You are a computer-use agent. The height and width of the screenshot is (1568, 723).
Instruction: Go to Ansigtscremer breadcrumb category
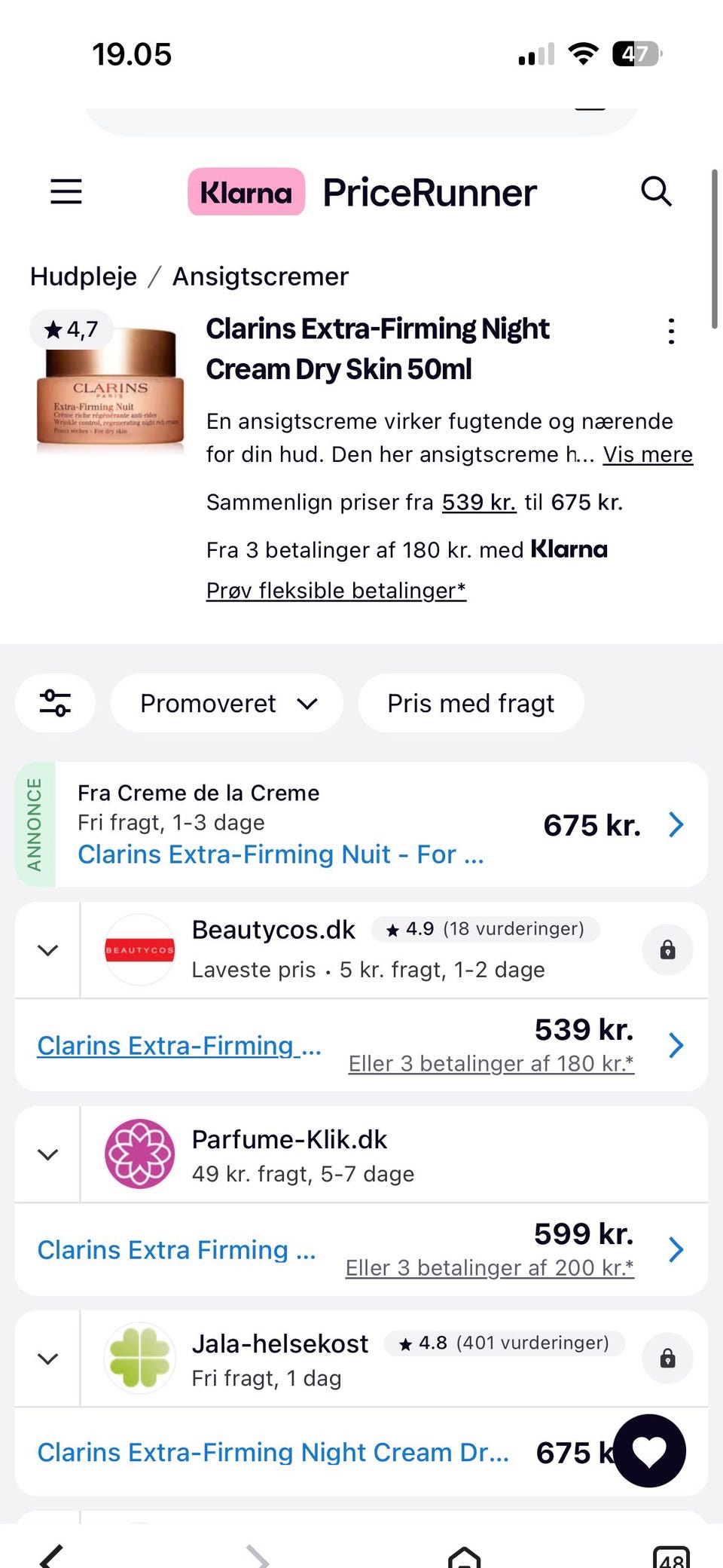(261, 277)
